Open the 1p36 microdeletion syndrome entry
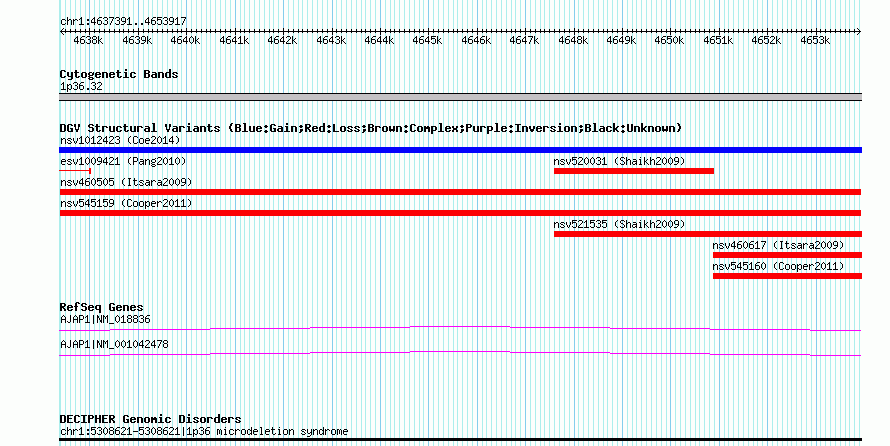This screenshot has width=890, height=446. 204,431
